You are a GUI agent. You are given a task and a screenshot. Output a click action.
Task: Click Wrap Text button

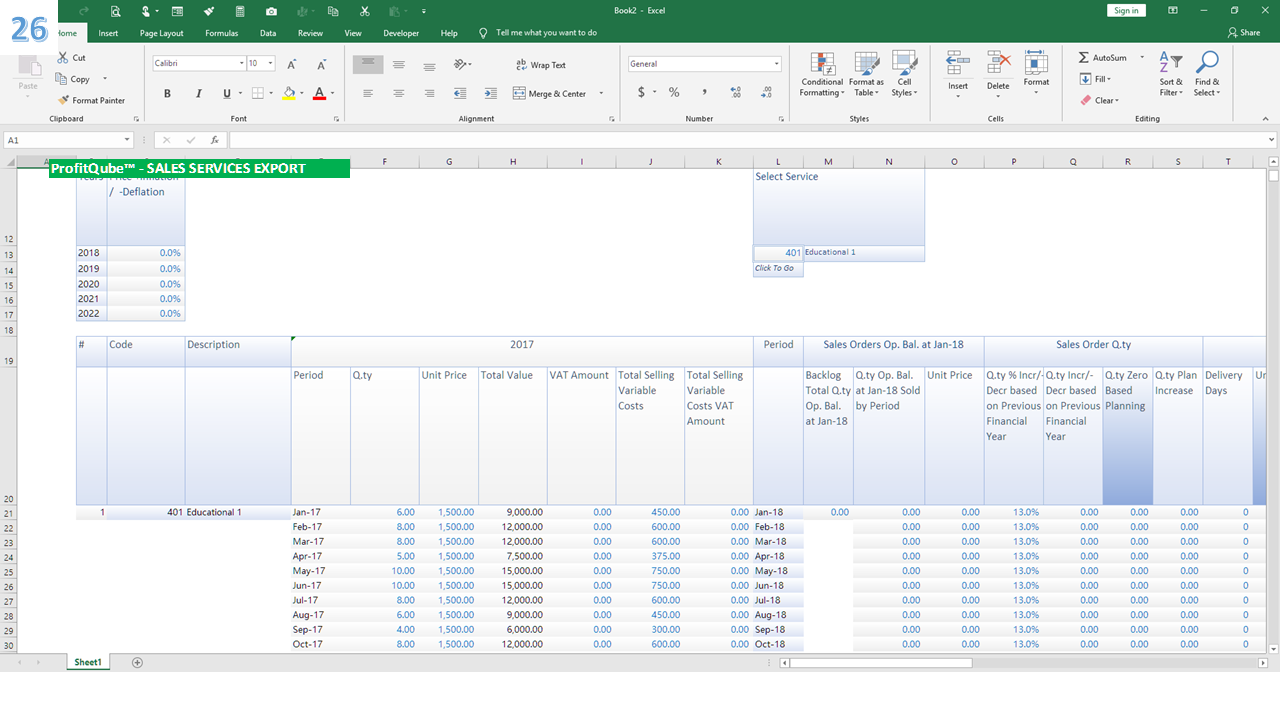[541, 65]
